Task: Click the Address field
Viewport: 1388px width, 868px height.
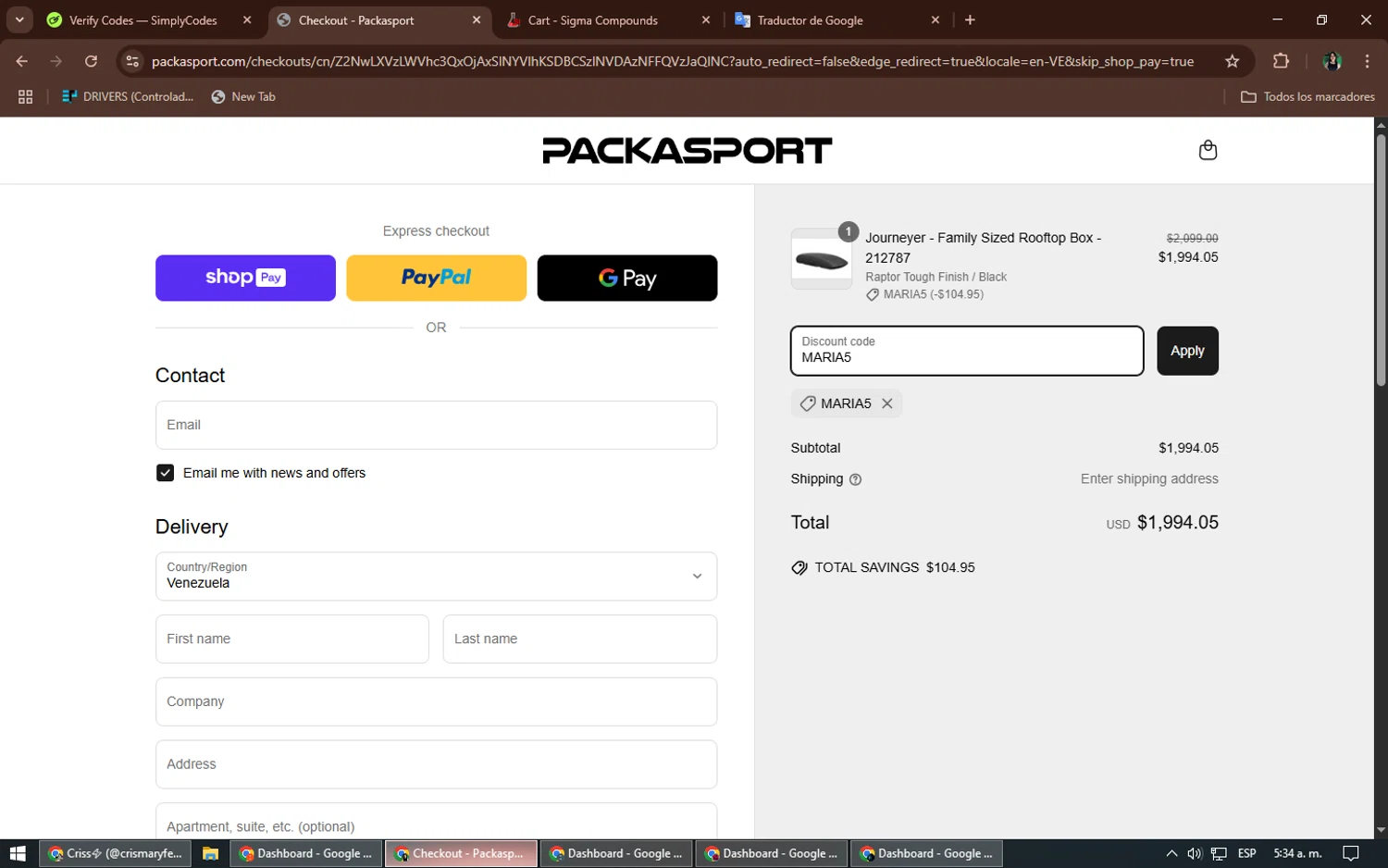Action: coord(436,764)
